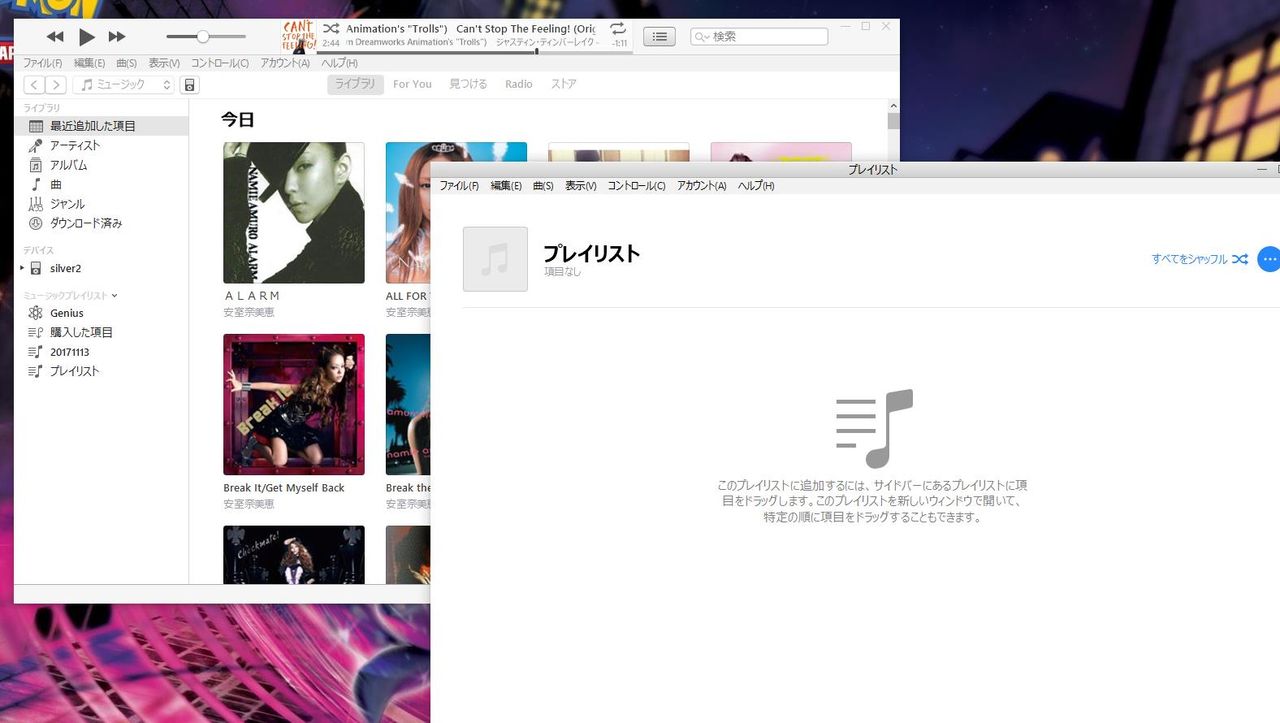This screenshot has width=1280, height=723.
Task: Click the back navigation arrow
Action: 34,85
